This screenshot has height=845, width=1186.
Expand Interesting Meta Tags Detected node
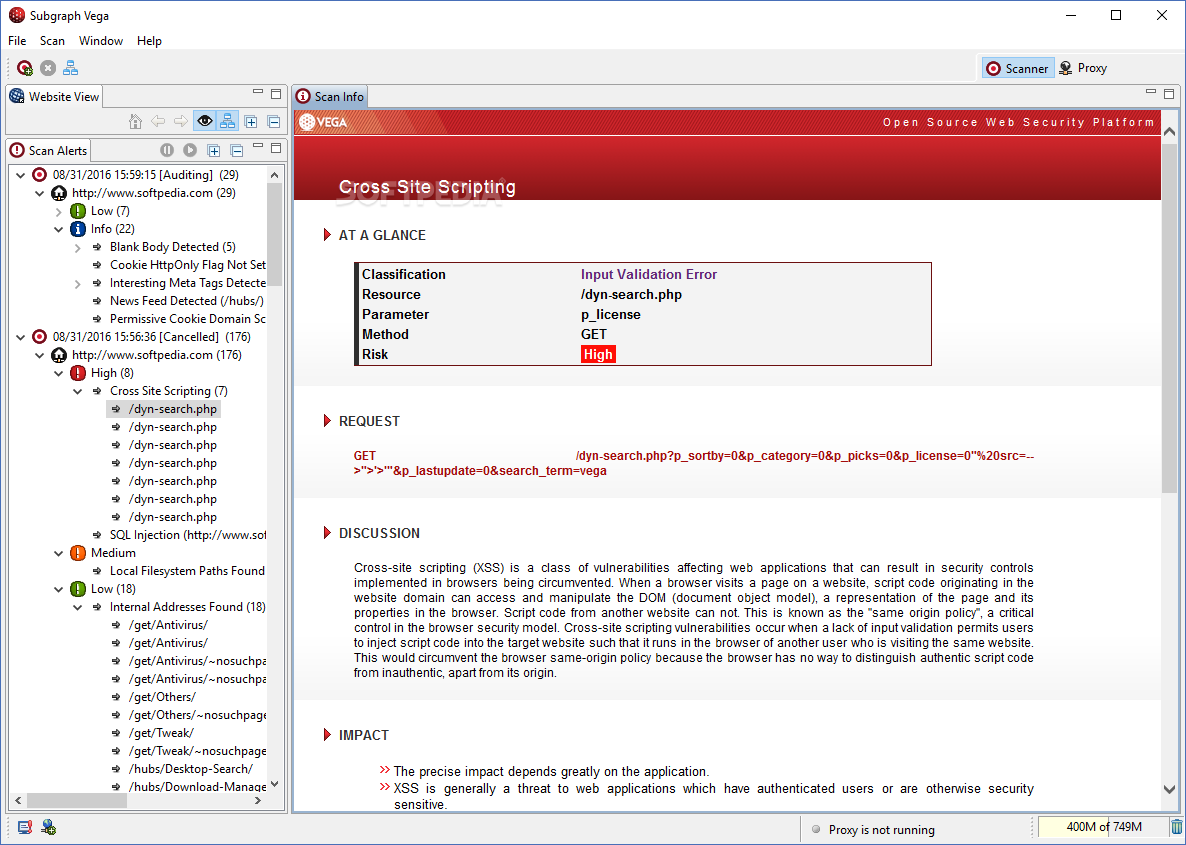point(77,284)
